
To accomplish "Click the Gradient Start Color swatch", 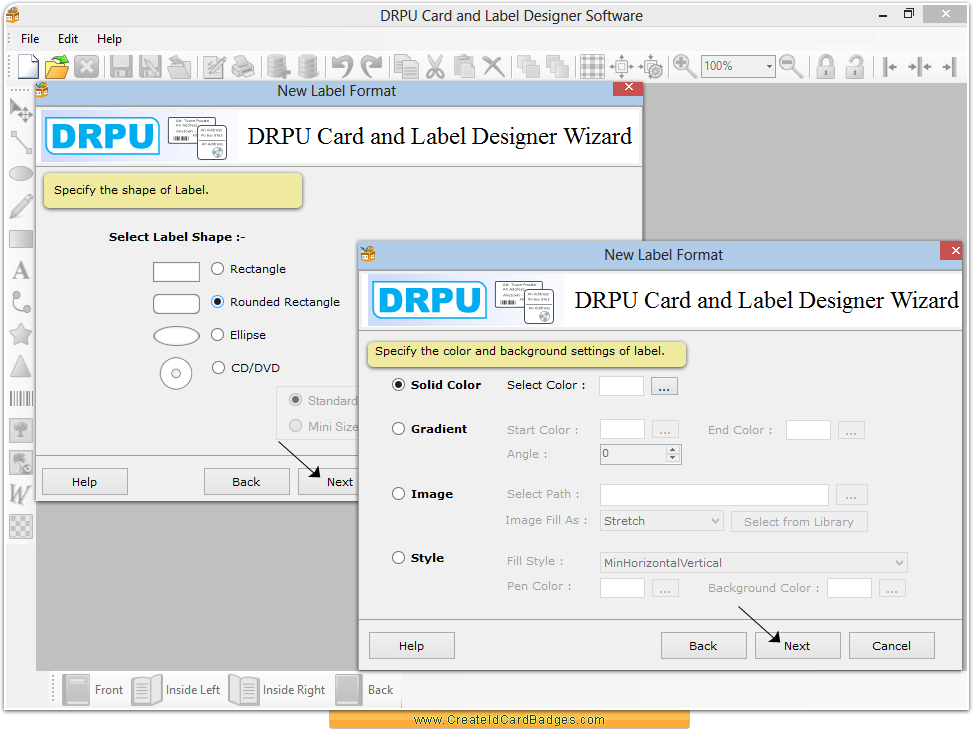I will [622, 430].
